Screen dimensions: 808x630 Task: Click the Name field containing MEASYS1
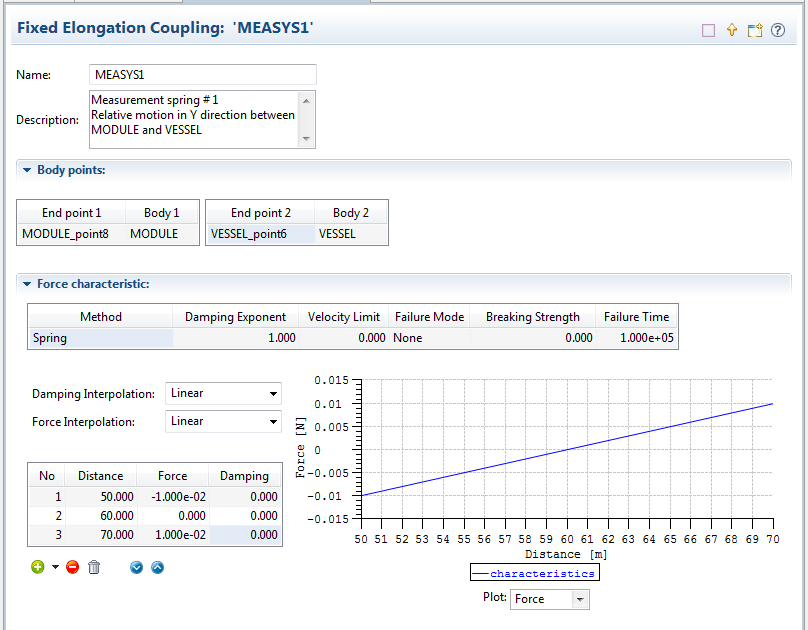click(x=202, y=75)
